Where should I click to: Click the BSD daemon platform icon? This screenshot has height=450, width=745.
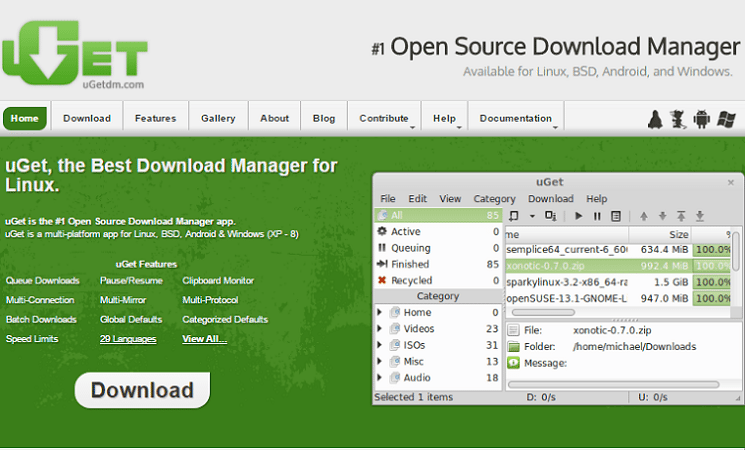pos(678,119)
